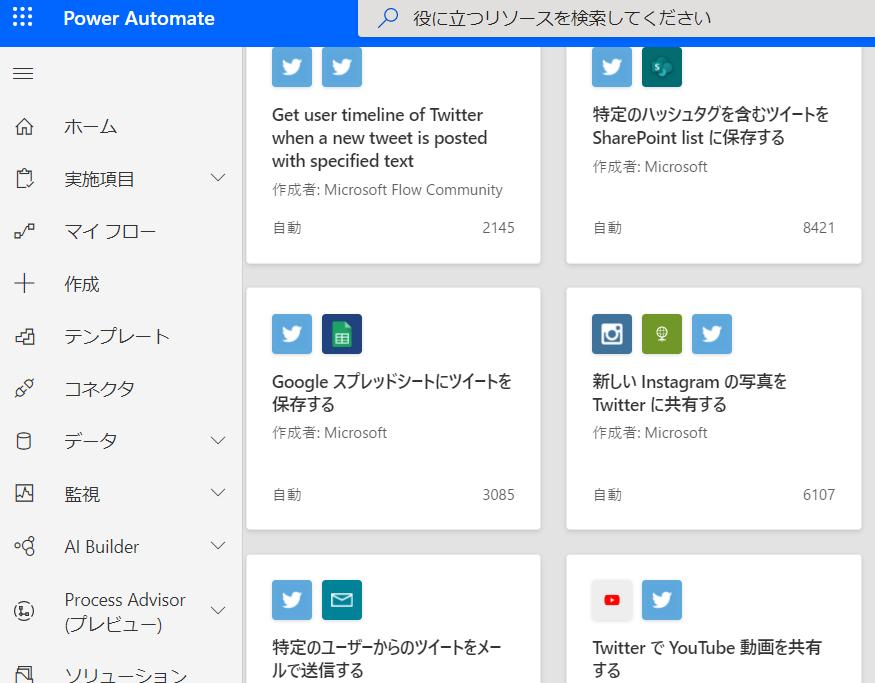Click 作成者: Microsoft Flow Community text
Screen dimensions: 875x683
click(x=387, y=190)
